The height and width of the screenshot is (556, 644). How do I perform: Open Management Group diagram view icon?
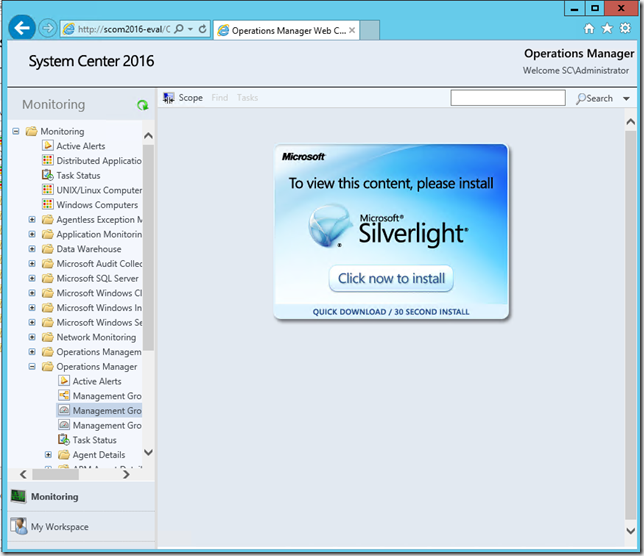tap(64, 396)
